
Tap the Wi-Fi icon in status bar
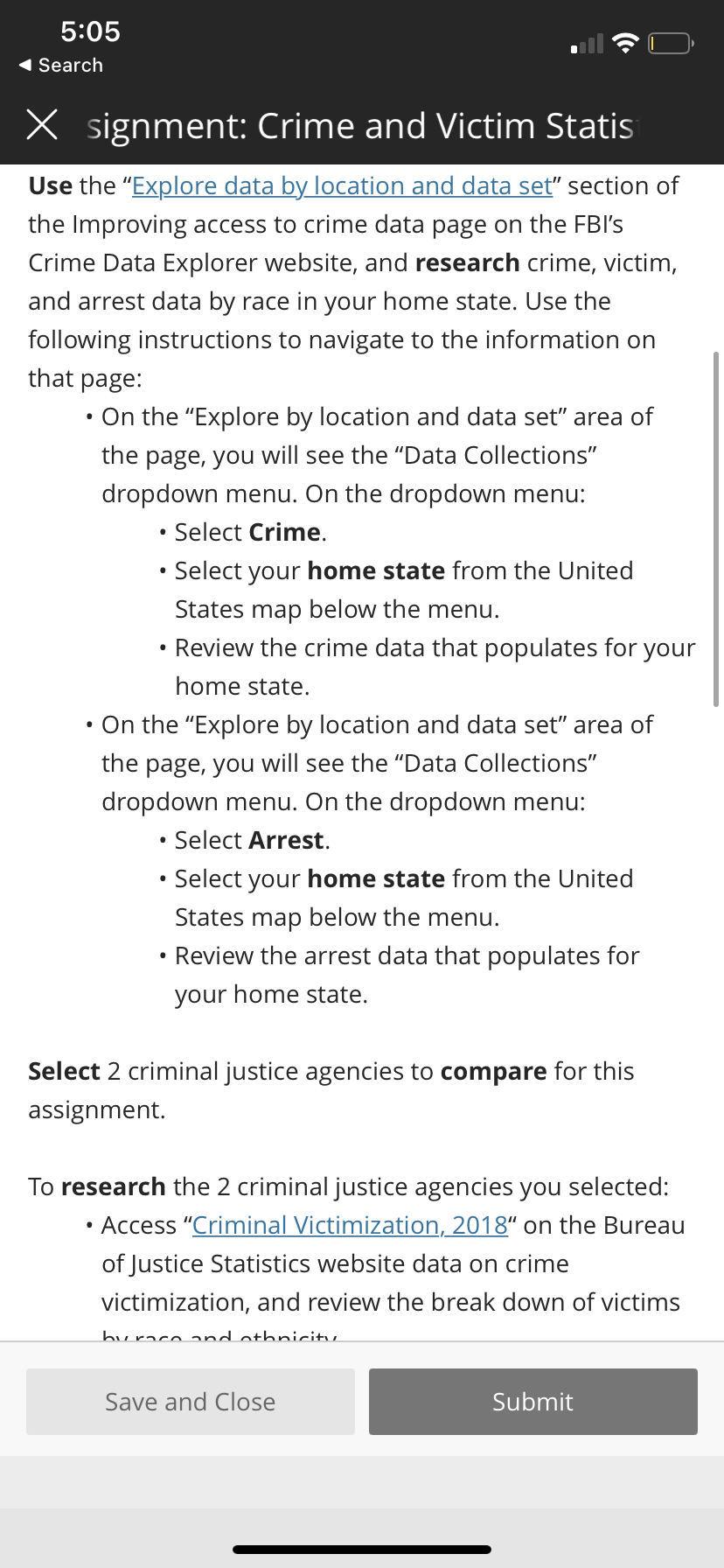pos(625,43)
